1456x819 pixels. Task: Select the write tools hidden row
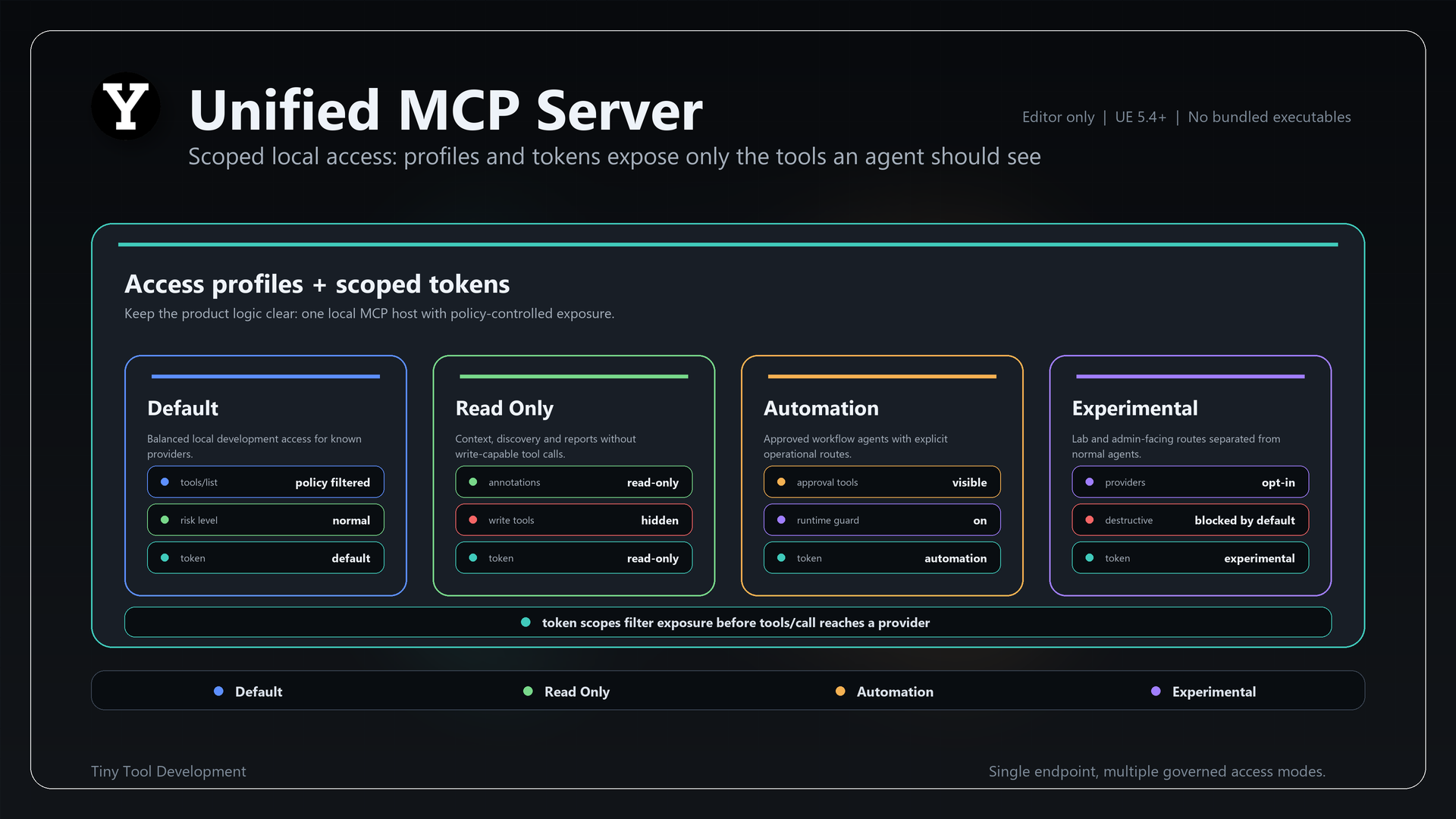(574, 520)
